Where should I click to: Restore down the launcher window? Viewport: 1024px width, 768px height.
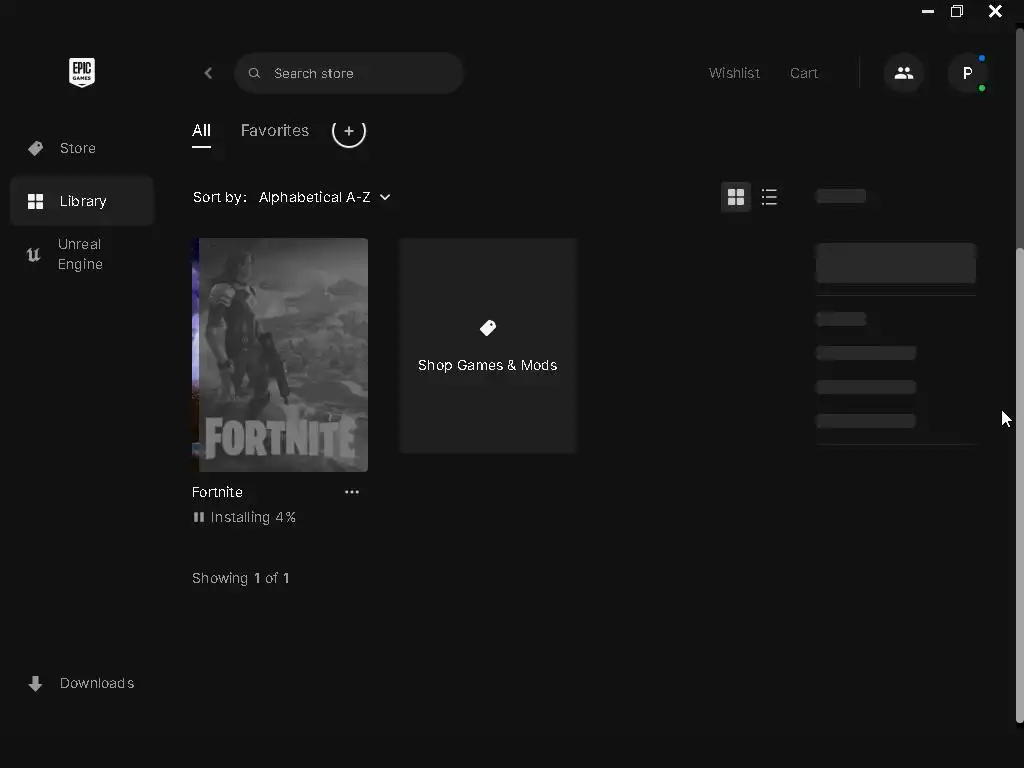pos(957,11)
